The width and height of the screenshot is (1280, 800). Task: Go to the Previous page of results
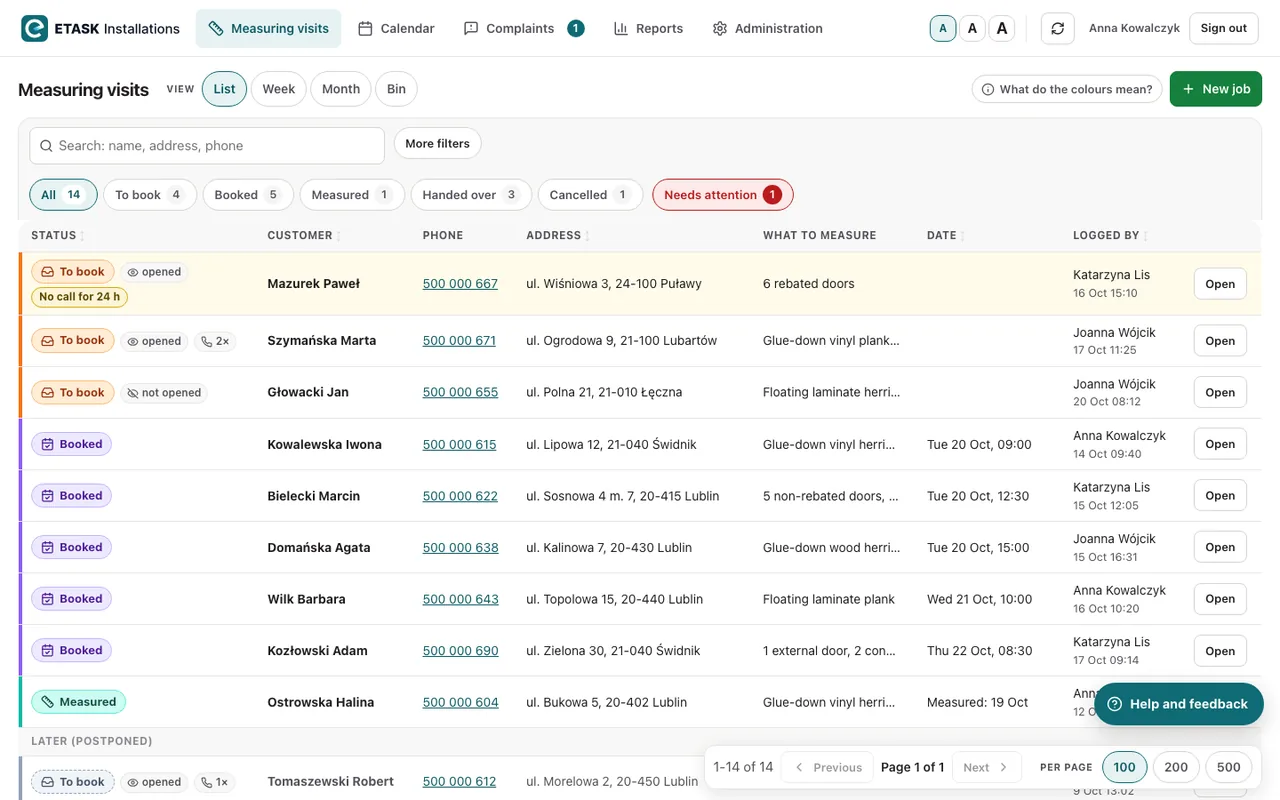click(x=828, y=767)
